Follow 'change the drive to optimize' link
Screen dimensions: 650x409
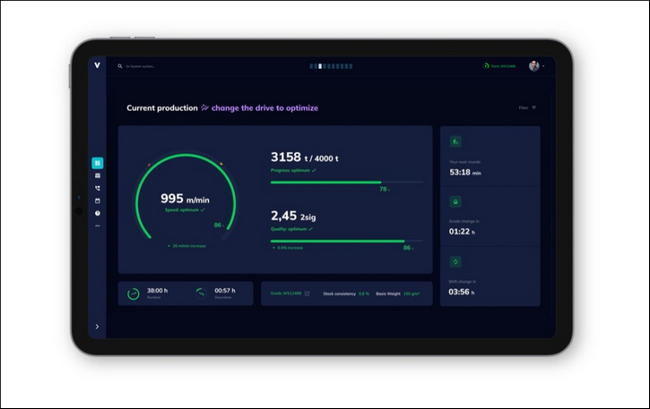(264, 108)
